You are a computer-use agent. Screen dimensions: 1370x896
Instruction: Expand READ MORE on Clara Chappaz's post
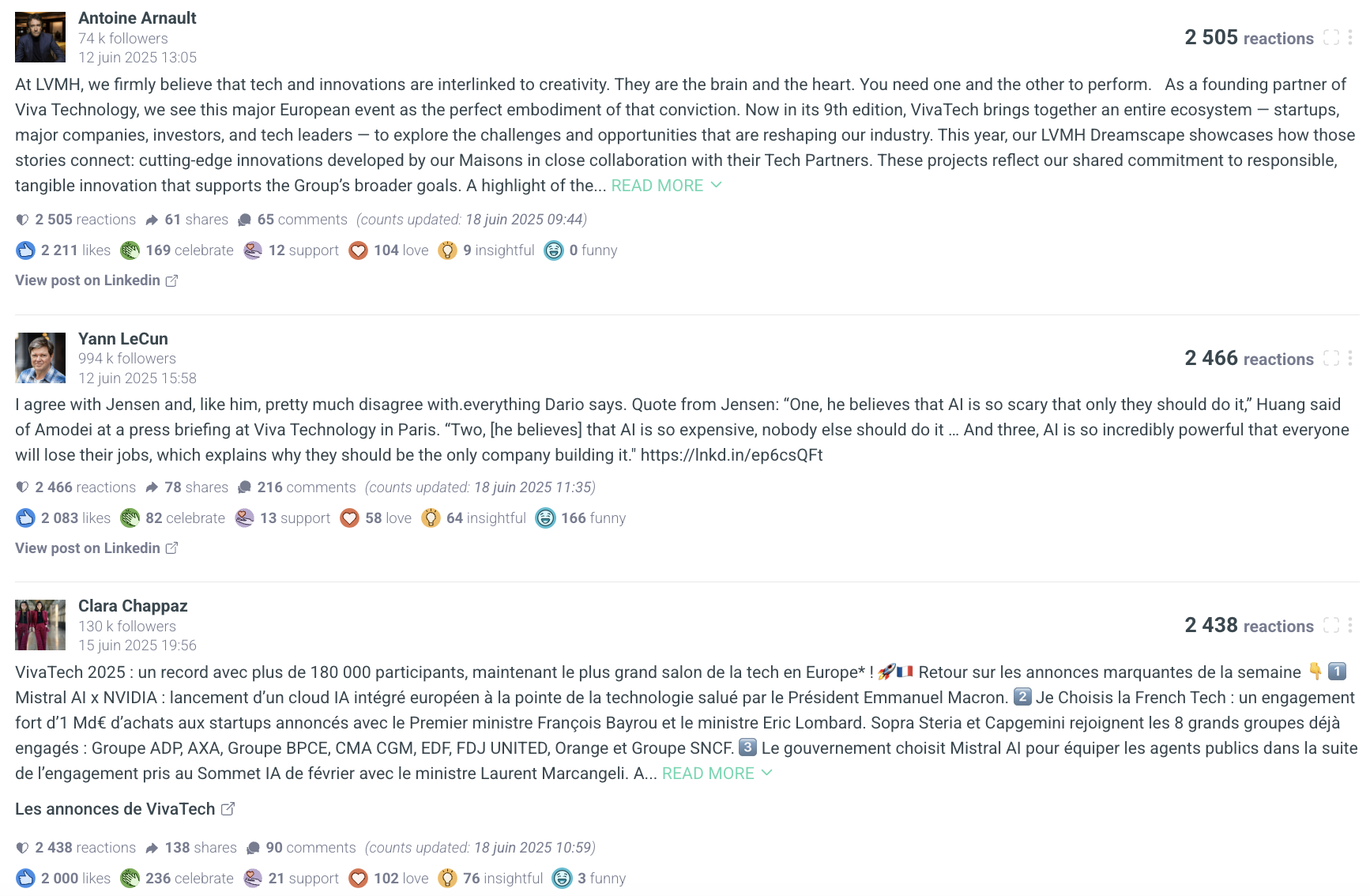point(717,774)
